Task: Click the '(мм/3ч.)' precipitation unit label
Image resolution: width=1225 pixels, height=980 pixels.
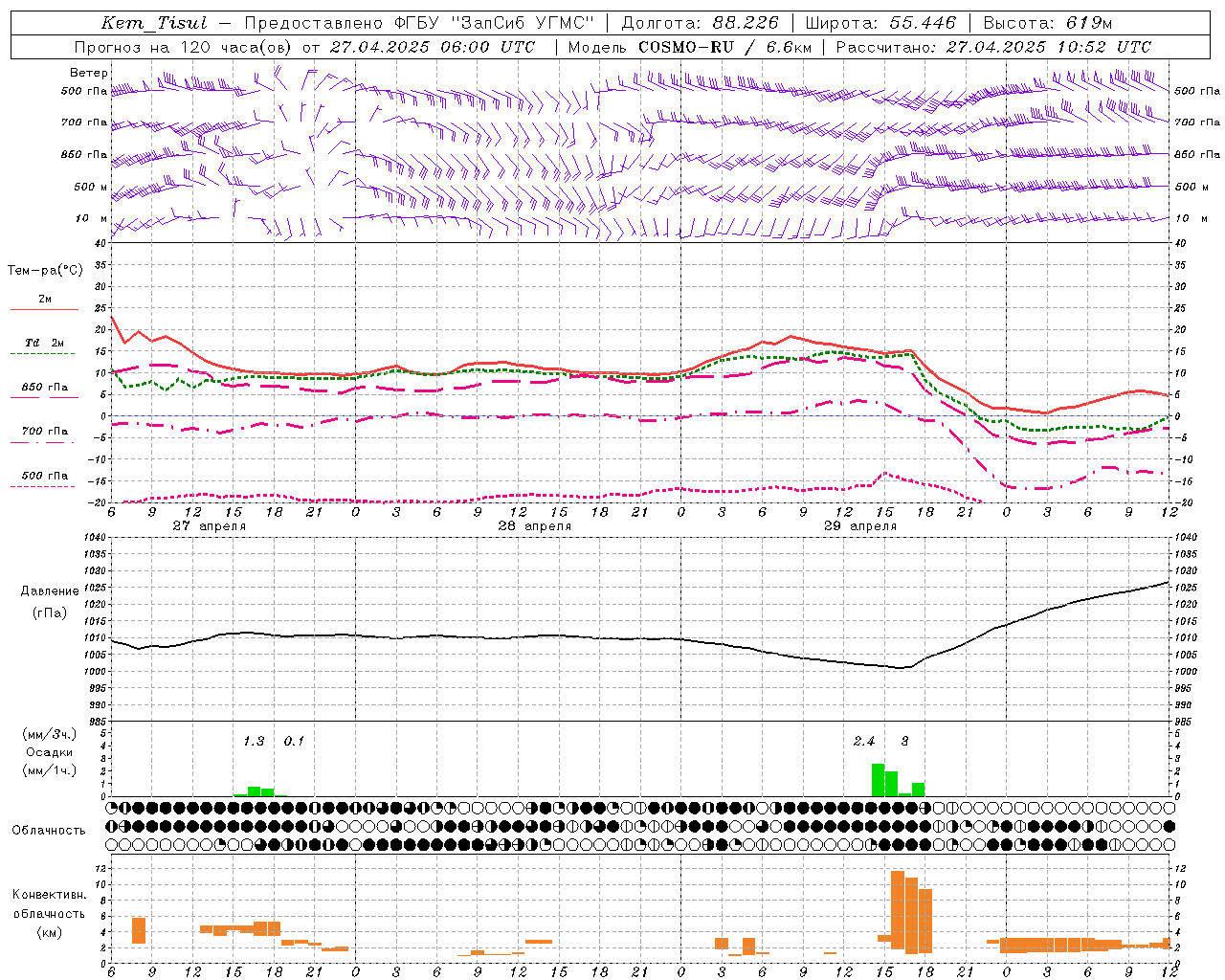Action: [x=50, y=734]
